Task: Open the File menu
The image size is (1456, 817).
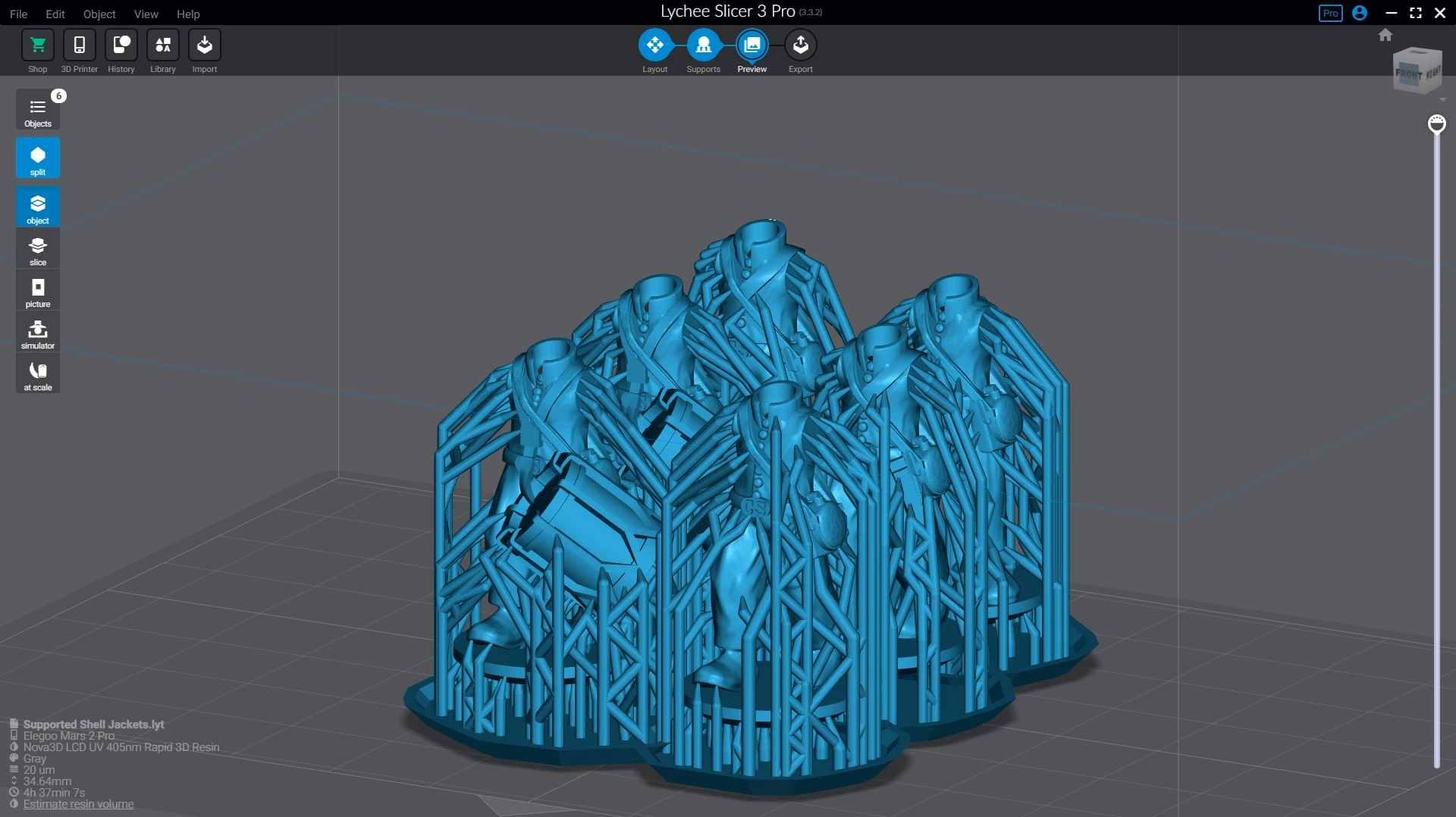Action: 18,14
